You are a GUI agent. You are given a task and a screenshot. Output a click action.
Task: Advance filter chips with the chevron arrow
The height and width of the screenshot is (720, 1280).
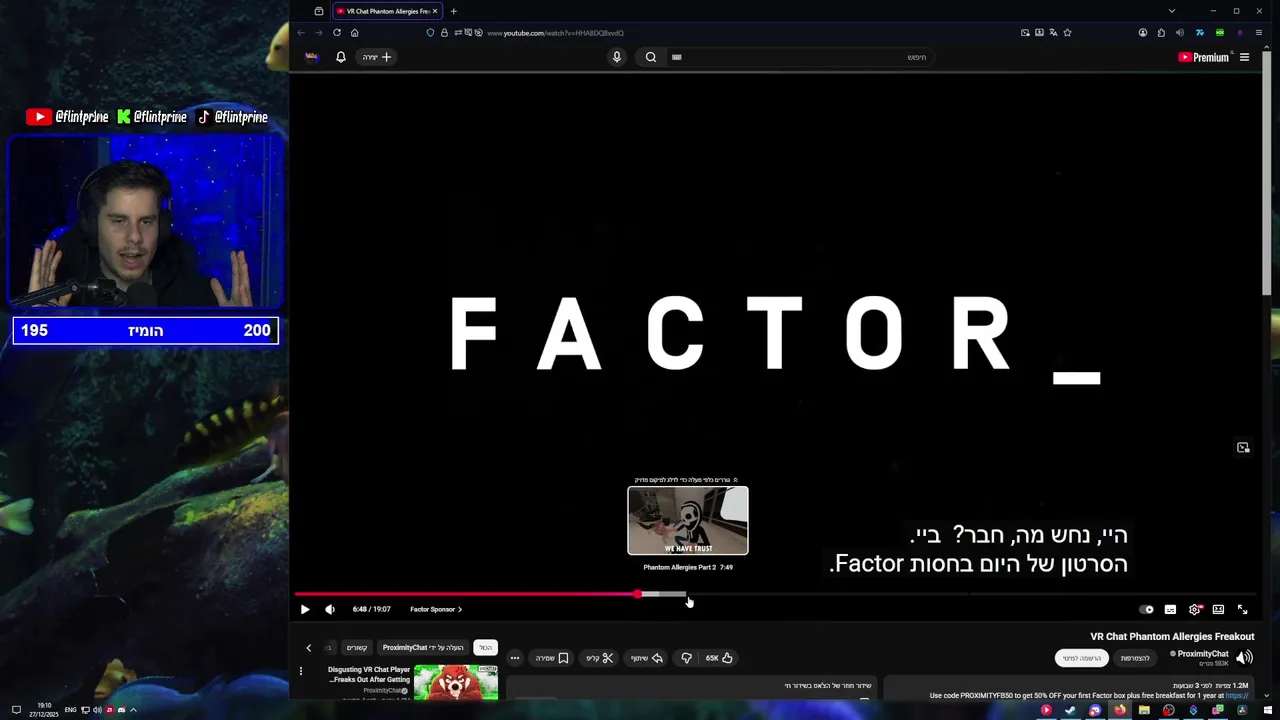[x=309, y=648]
